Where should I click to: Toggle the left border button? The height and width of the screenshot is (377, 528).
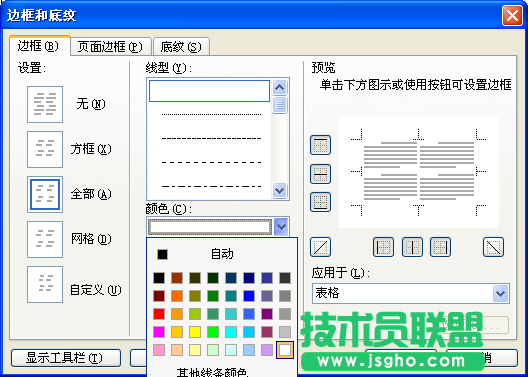coord(383,247)
